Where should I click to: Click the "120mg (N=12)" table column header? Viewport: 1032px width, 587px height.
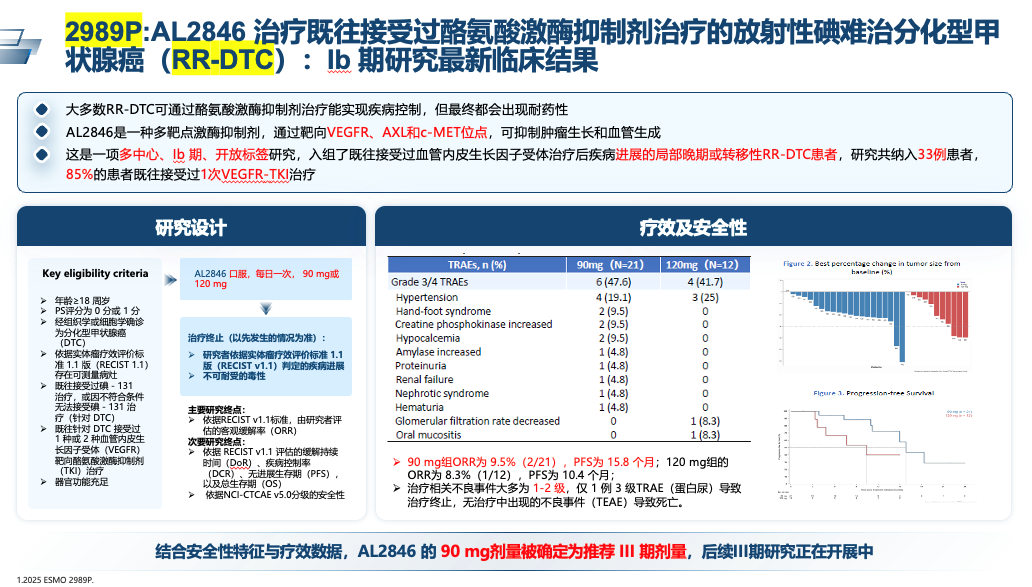point(704,264)
